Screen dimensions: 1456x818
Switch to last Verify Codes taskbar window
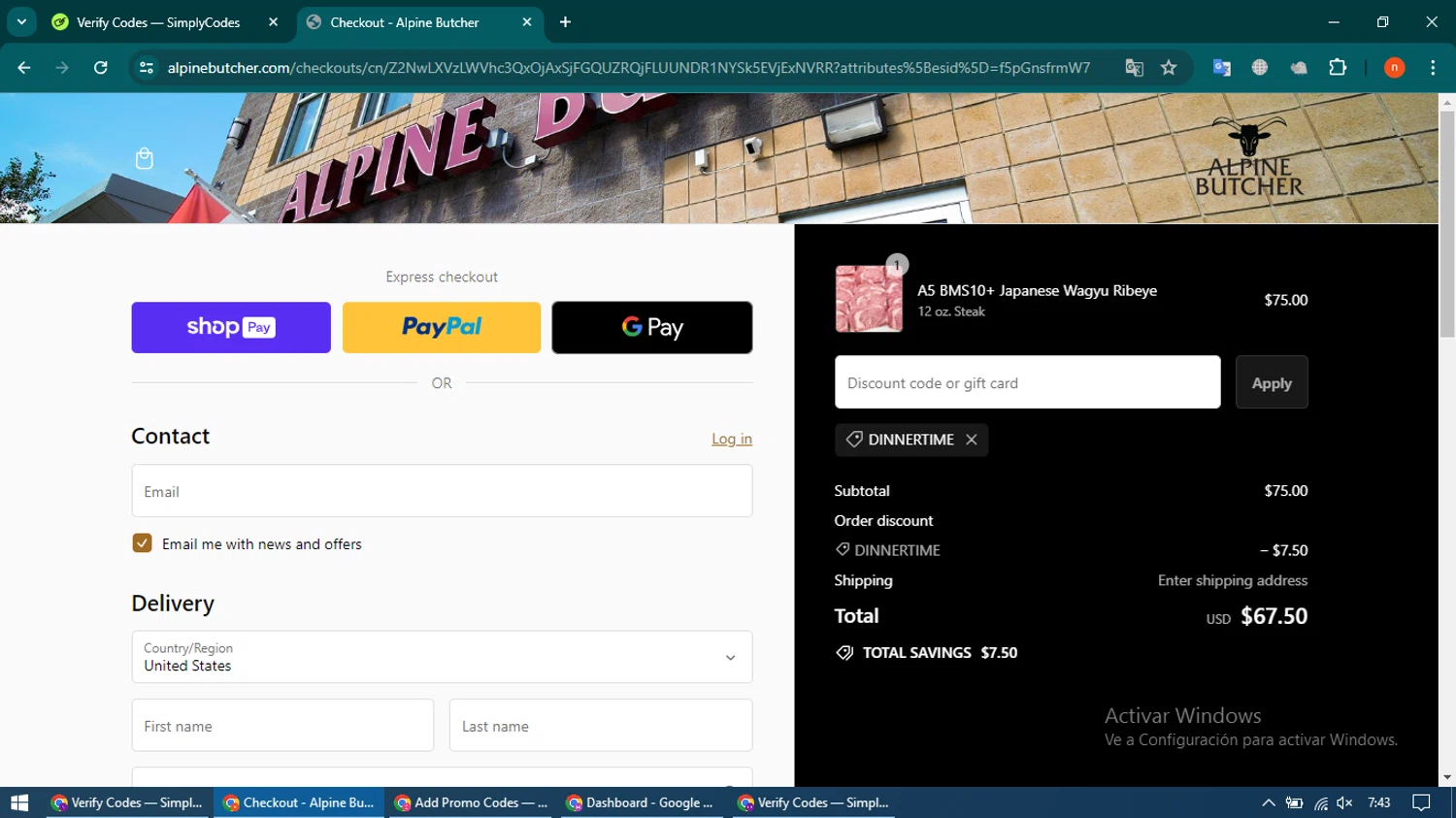(814, 802)
